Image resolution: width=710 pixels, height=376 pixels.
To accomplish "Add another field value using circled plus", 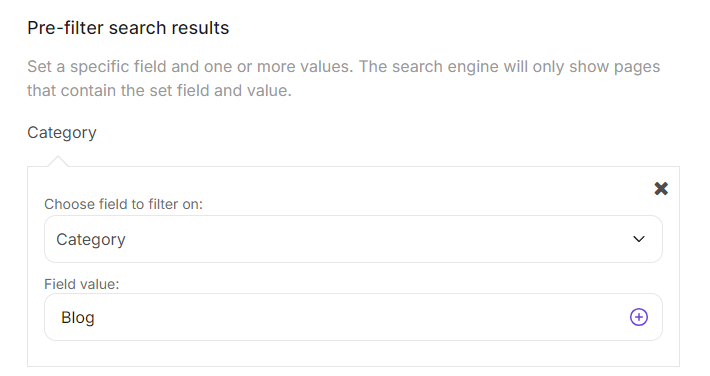I will (638, 317).
